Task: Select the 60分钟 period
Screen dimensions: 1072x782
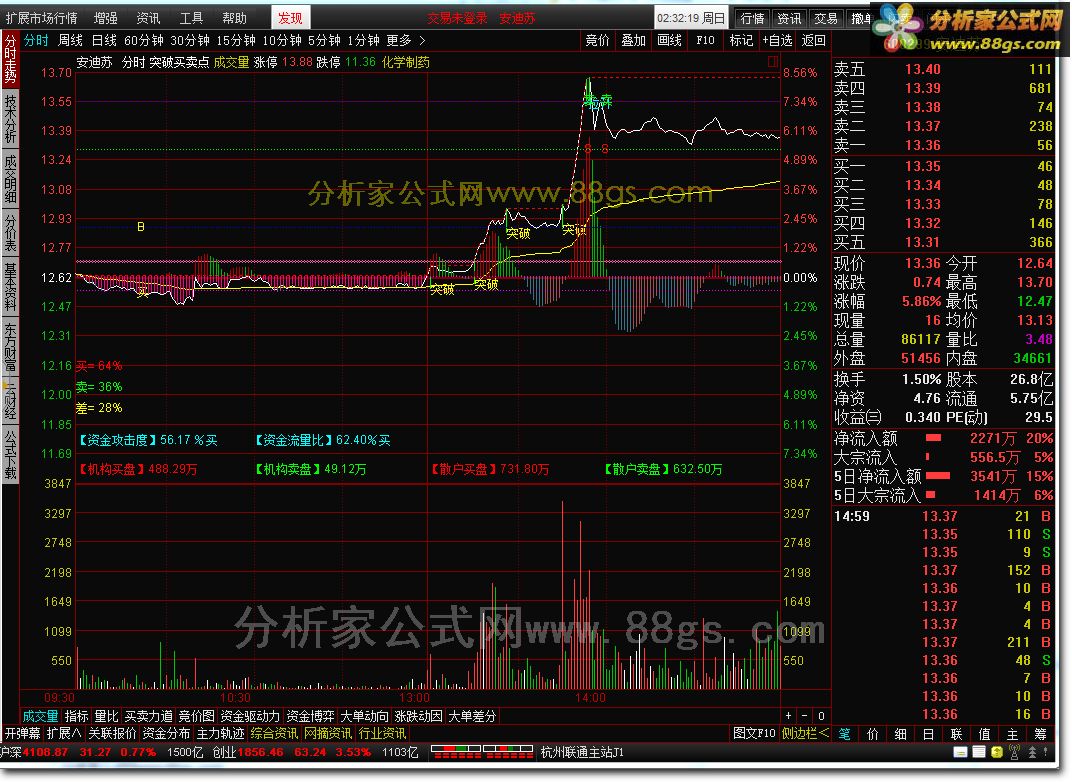Action: pyautogui.click(x=144, y=40)
